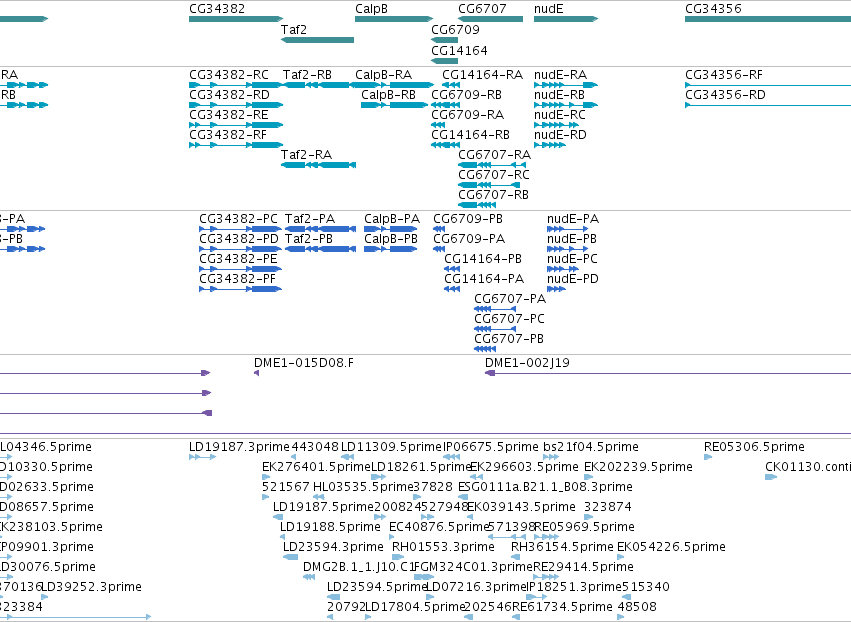Viewport: 851px width, 622px height.
Task: Select the CG14164-RB transcript label
Action: tap(471, 135)
